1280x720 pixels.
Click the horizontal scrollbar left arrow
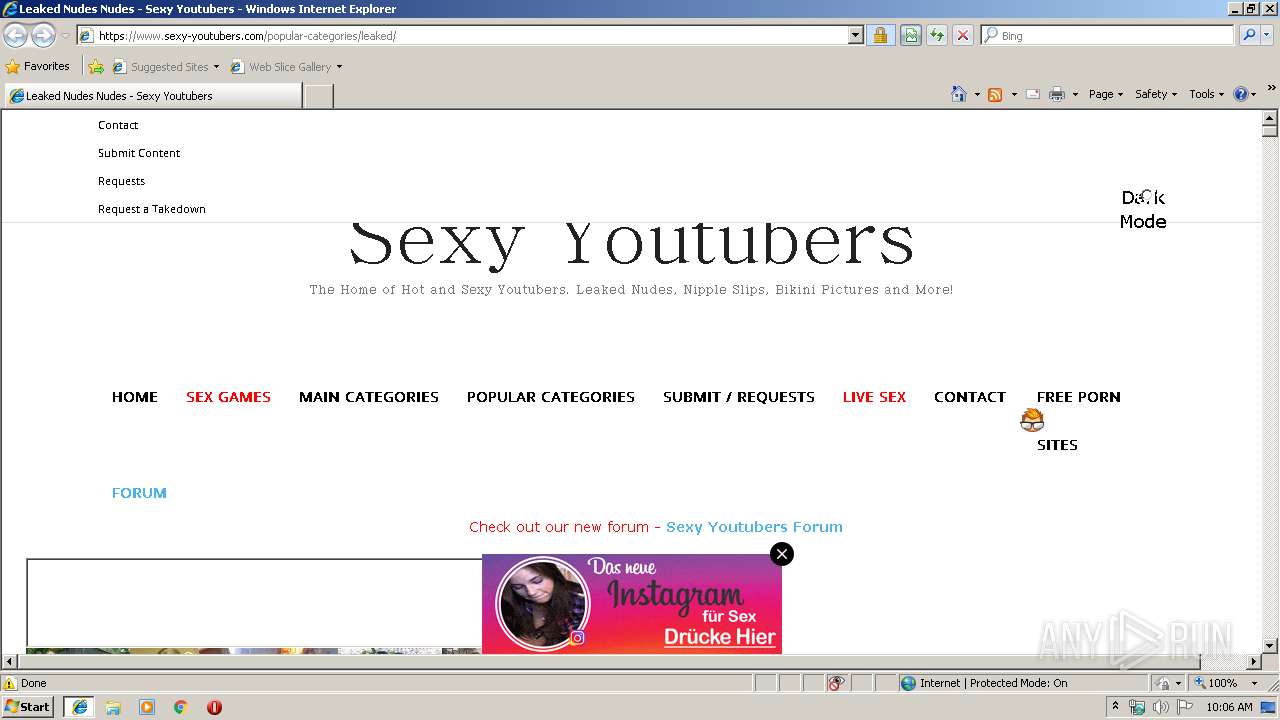pyautogui.click(x=9, y=662)
